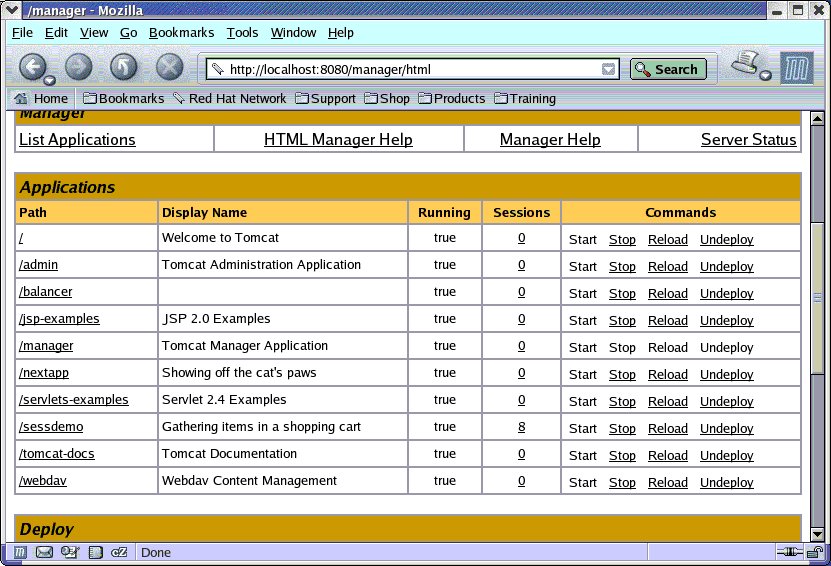Open the Back button history dropdown arrow
This screenshot has width=831, height=566.
coord(49,80)
